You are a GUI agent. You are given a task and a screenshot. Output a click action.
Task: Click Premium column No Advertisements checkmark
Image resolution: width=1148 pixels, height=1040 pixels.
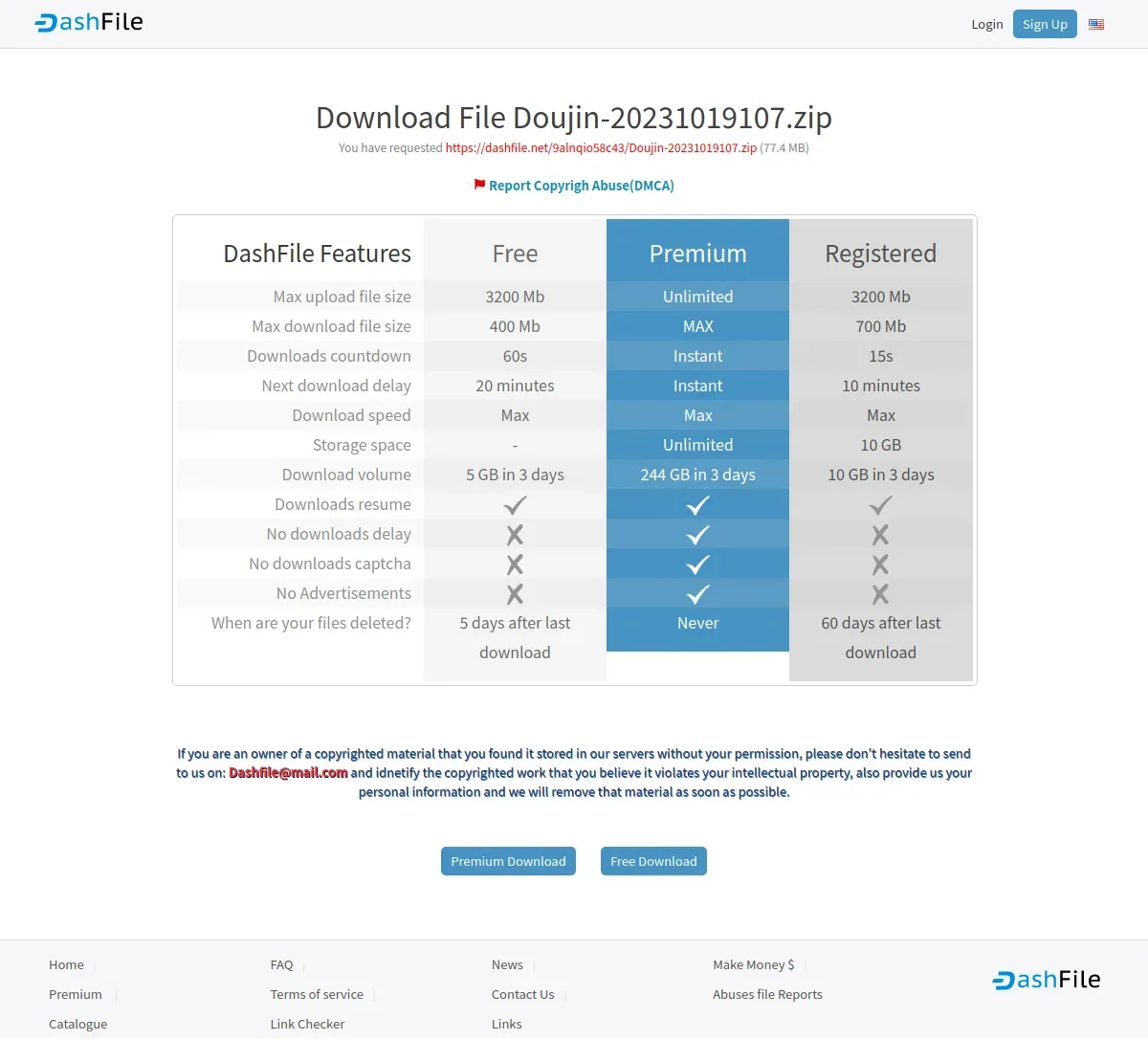click(698, 593)
